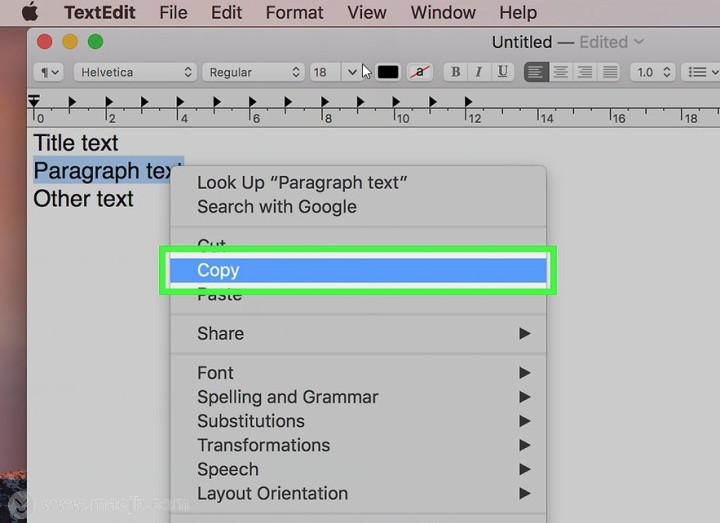
Task: Choose Search with Google
Action: 358,207
